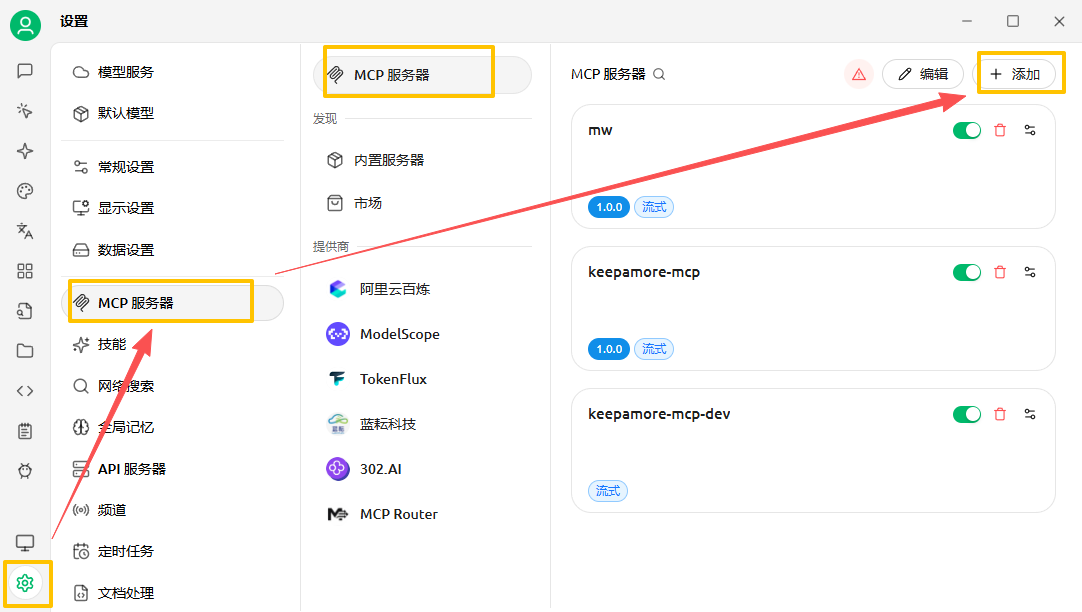Toggle the keepamore-mcp-dev server switch

(x=967, y=415)
